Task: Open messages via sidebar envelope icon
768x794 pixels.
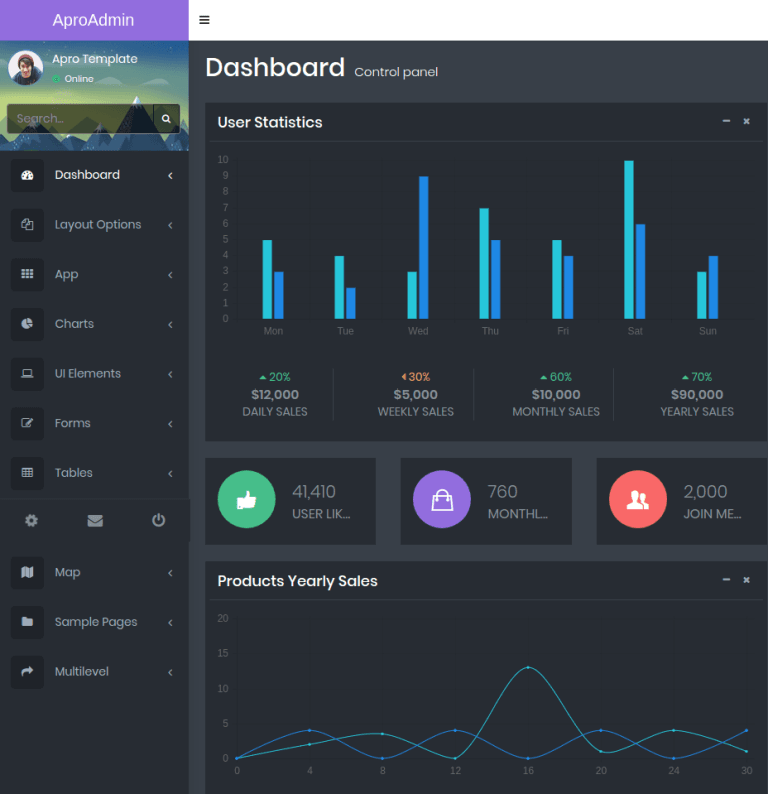Action: (x=95, y=521)
